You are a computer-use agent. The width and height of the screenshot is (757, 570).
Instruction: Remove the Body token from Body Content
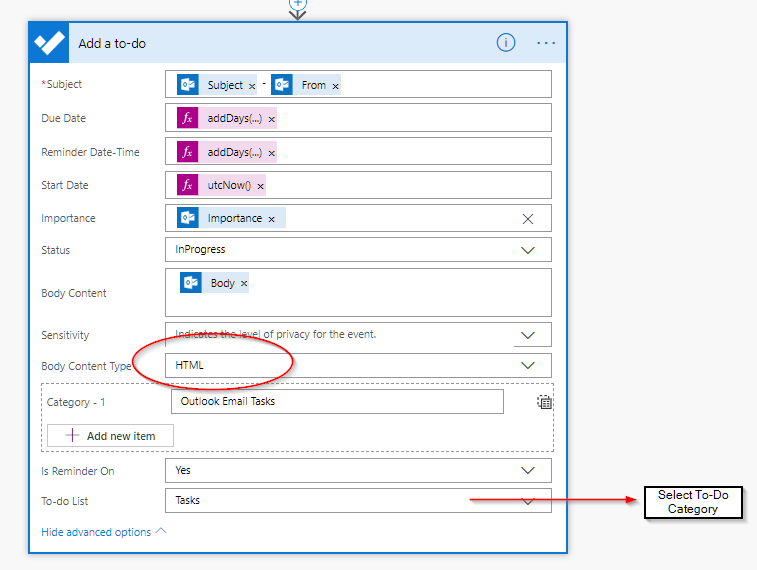244,284
